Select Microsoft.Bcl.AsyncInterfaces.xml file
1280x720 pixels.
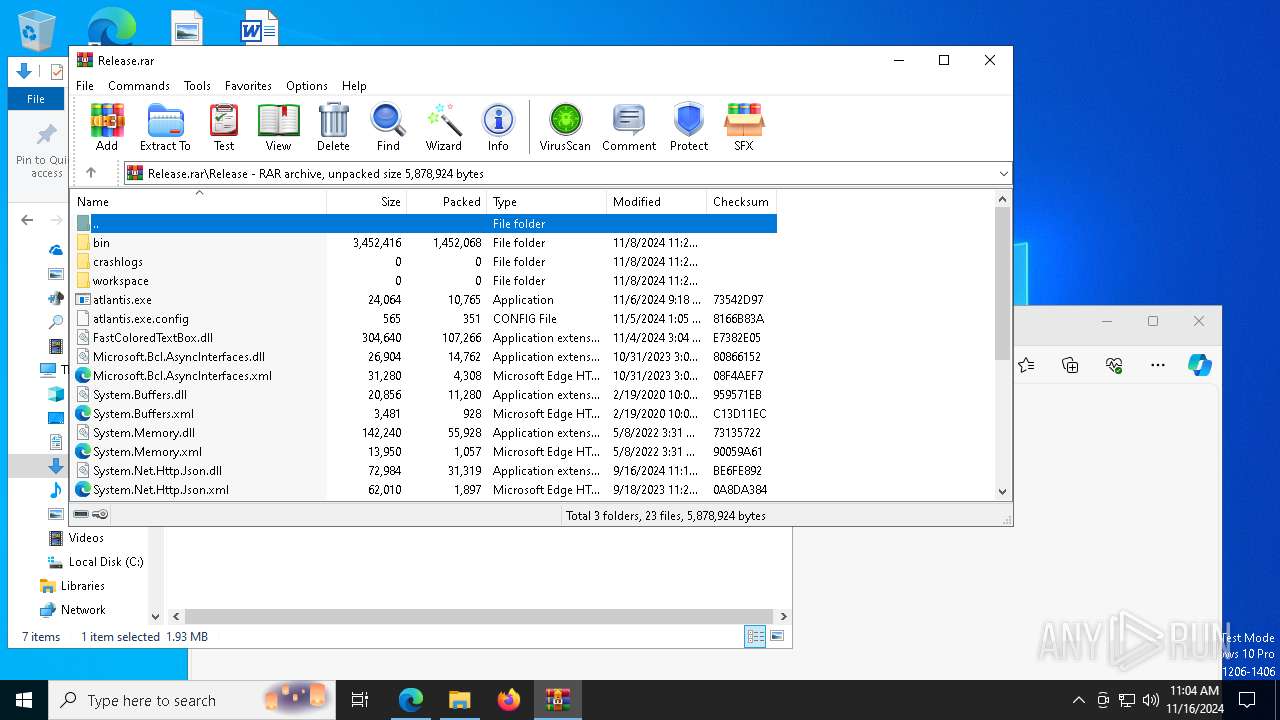(x=425, y=376)
